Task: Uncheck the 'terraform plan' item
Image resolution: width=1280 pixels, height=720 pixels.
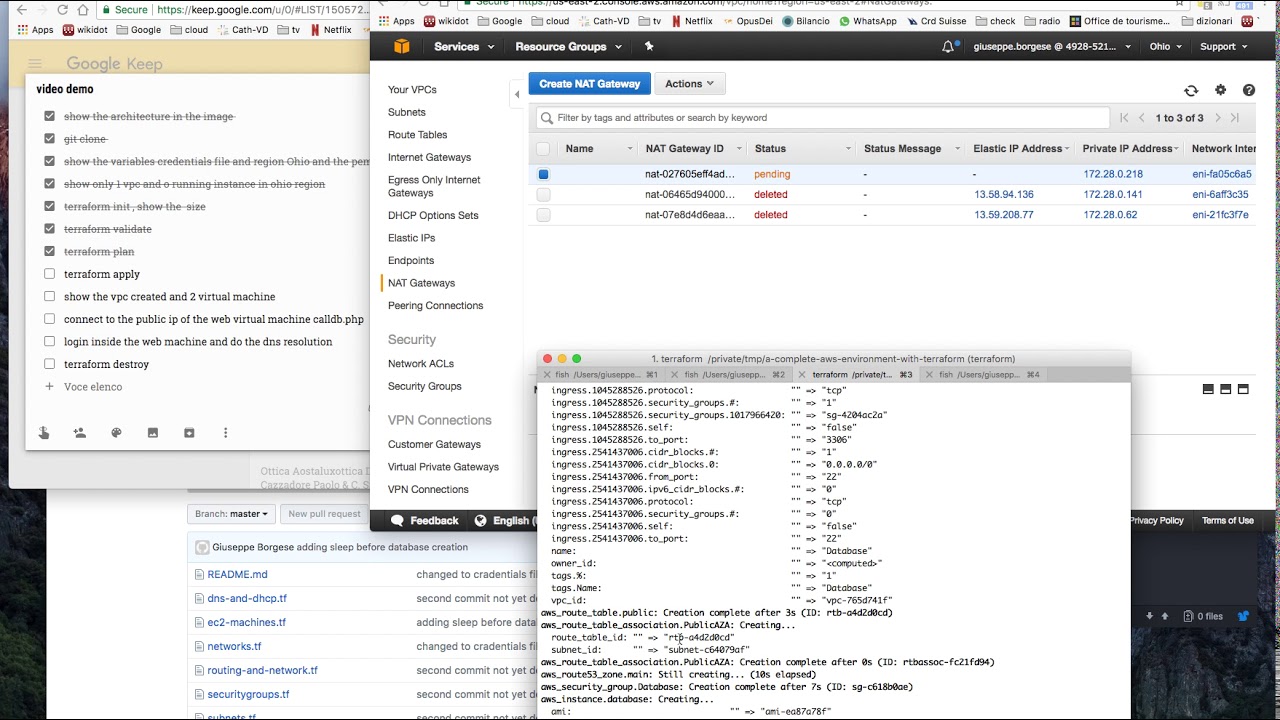Action: (x=50, y=251)
